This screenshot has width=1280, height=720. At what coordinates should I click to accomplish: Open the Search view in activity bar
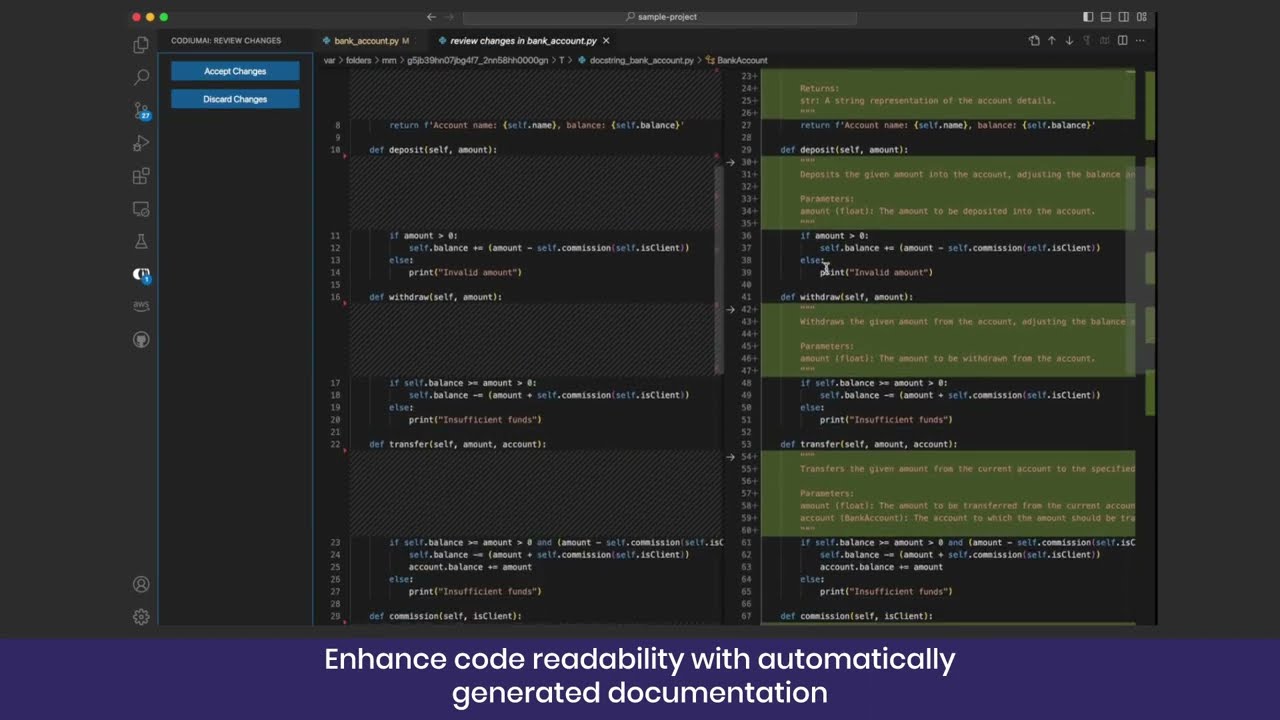(x=141, y=77)
